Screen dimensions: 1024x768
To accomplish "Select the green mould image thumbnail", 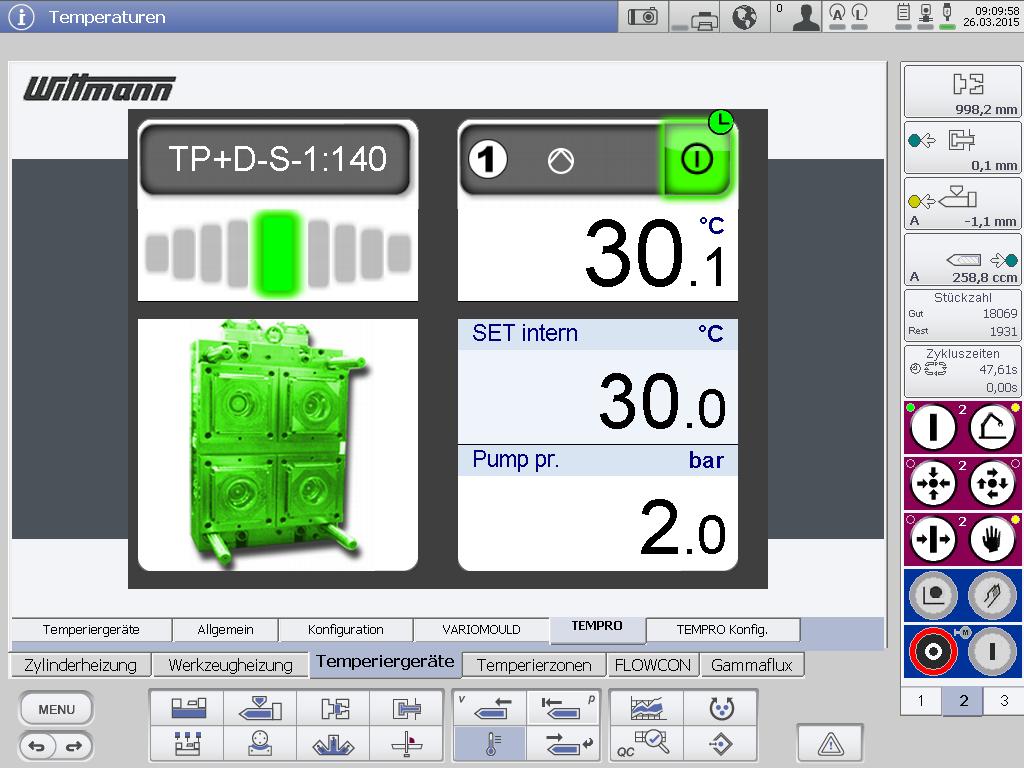I will (x=278, y=444).
